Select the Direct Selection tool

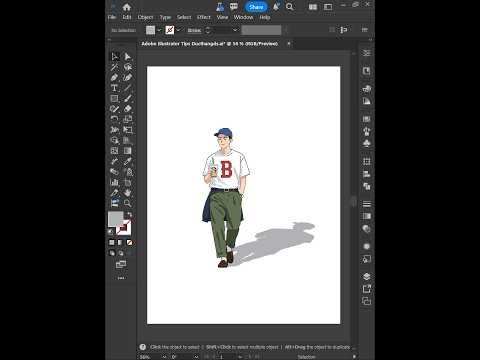pyautogui.click(x=128, y=56)
